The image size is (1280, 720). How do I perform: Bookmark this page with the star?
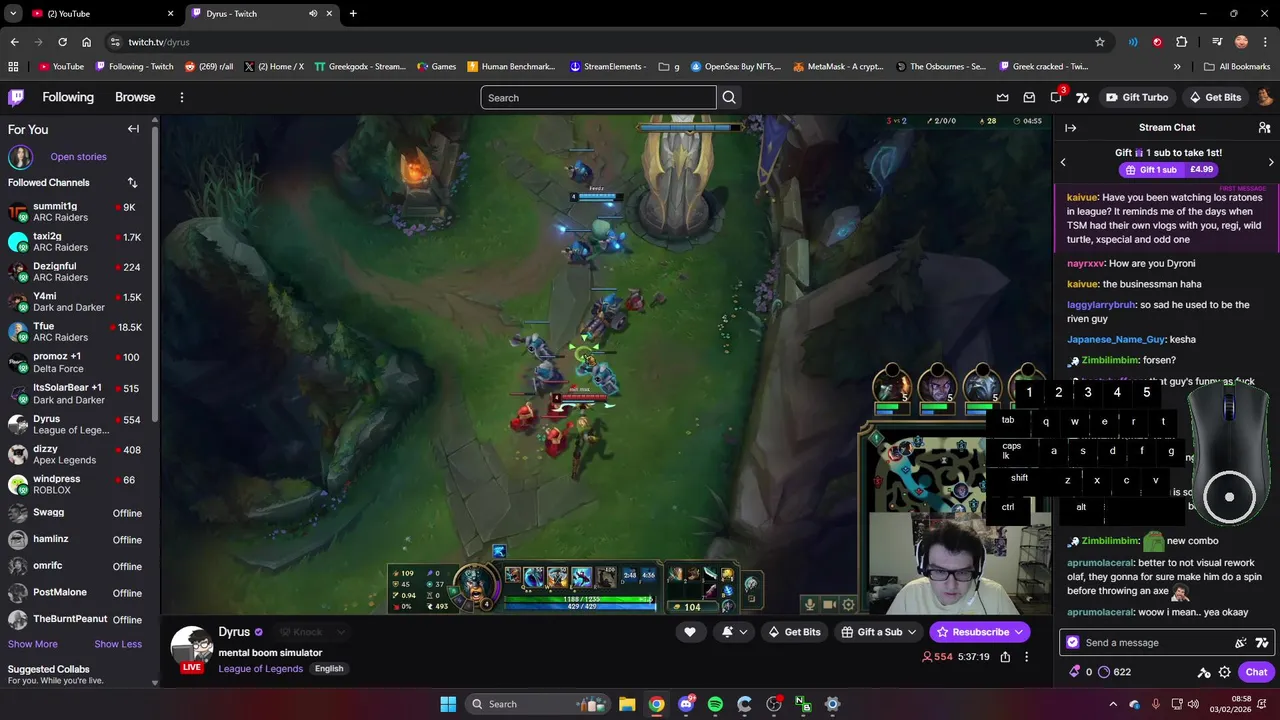point(1100,42)
